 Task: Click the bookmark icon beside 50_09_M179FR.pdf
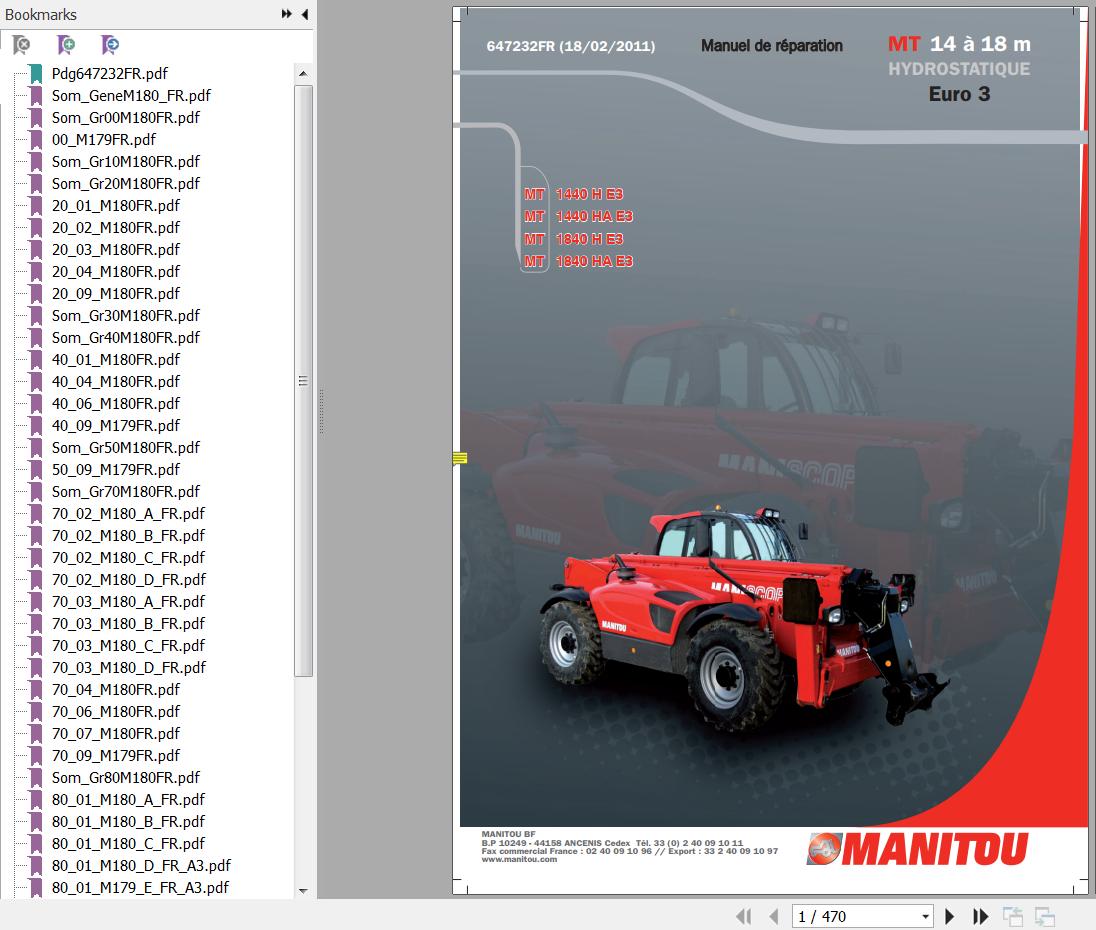pos(36,470)
